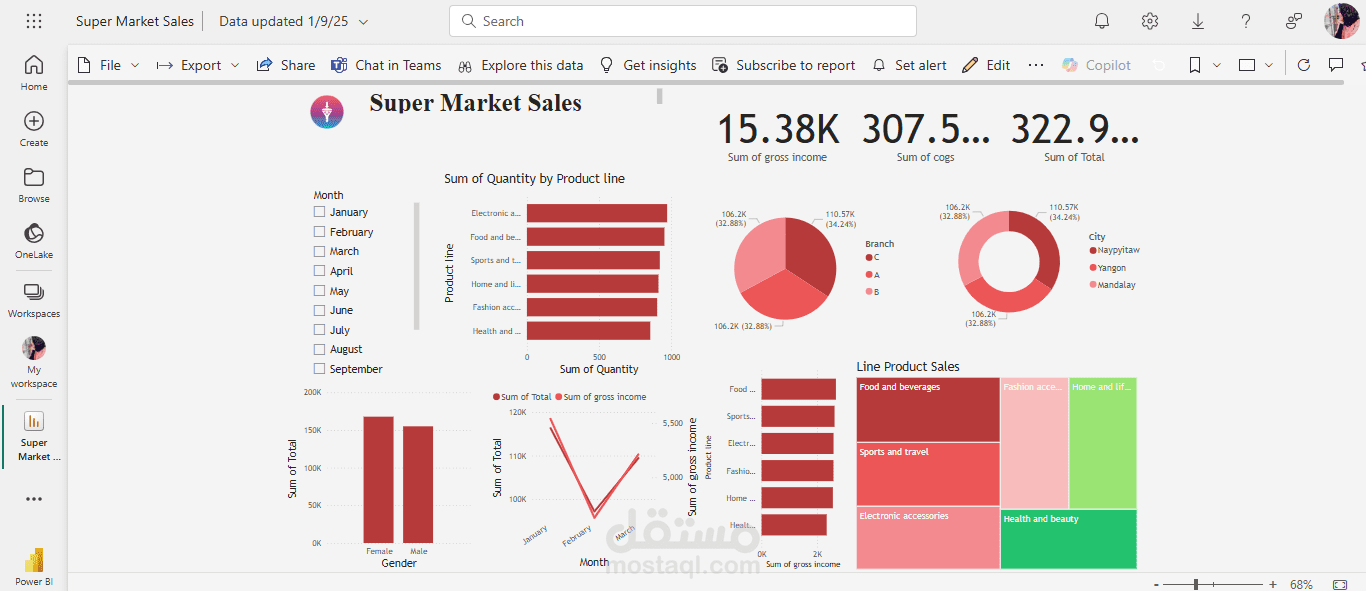Select Super Market report in the sidebar

pyautogui.click(x=33, y=435)
